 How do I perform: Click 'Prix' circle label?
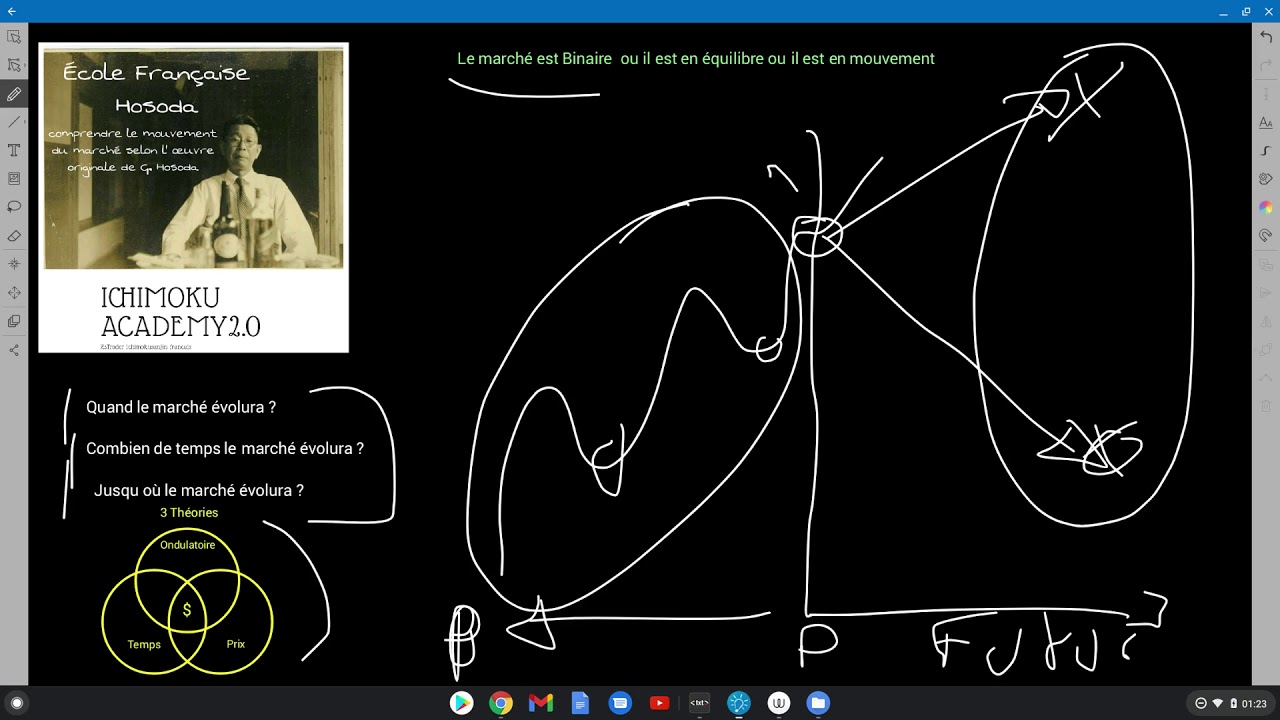coord(236,644)
